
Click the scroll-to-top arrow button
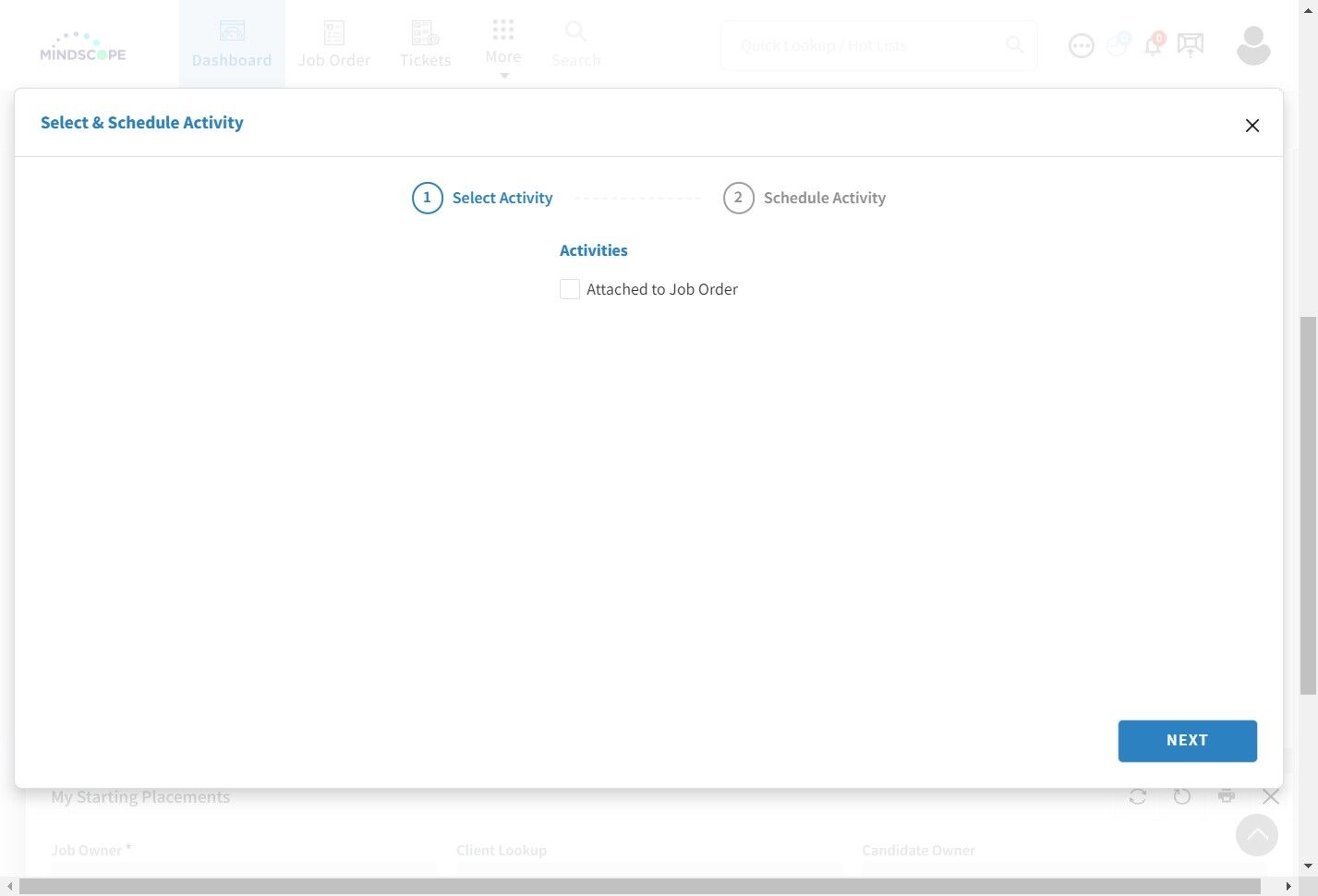(x=1257, y=835)
